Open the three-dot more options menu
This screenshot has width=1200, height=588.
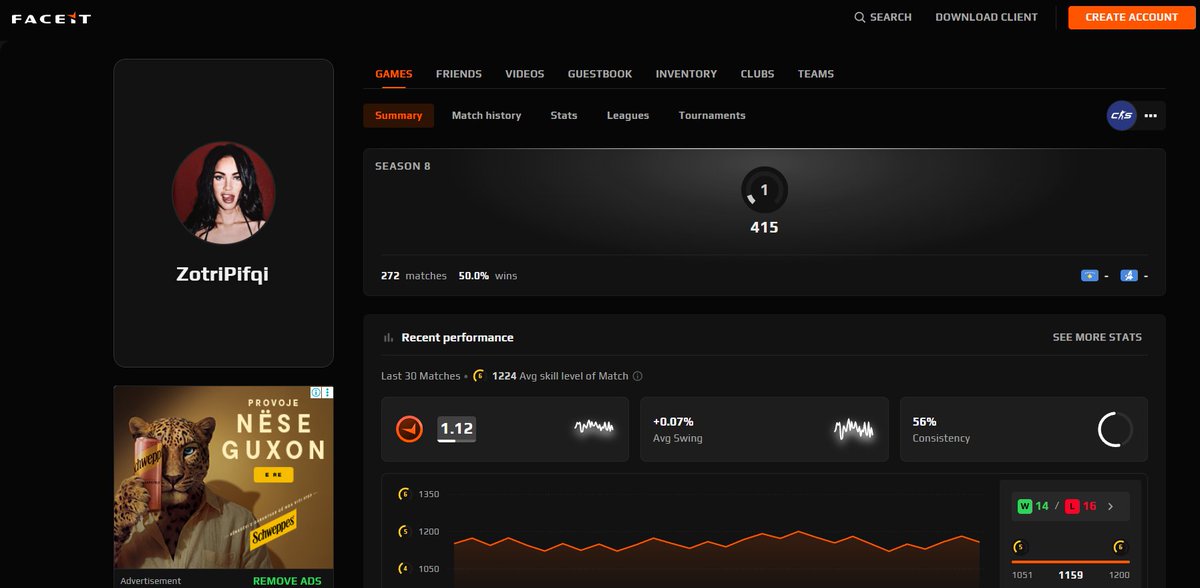(1150, 116)
